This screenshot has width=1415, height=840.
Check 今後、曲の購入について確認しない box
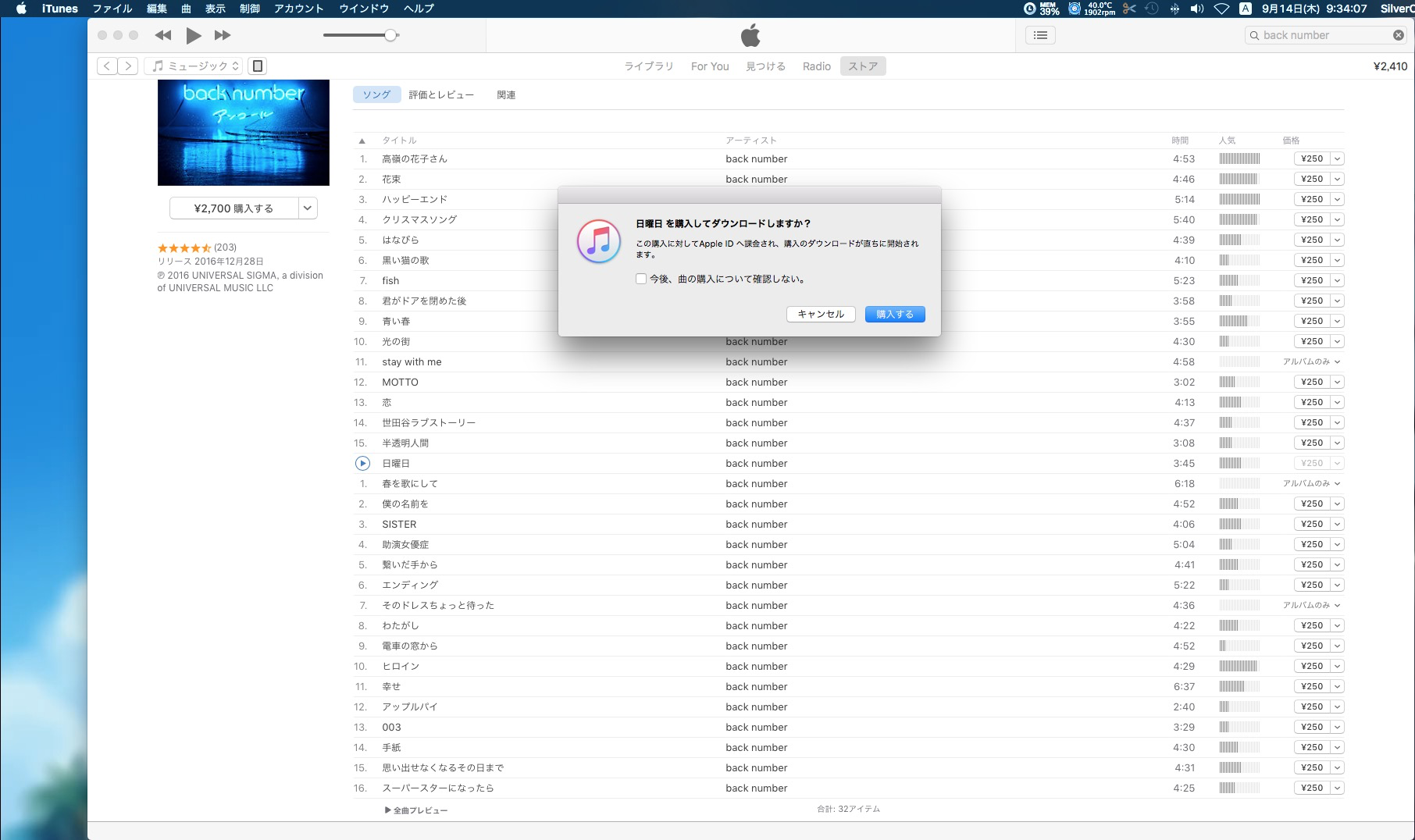641,279
